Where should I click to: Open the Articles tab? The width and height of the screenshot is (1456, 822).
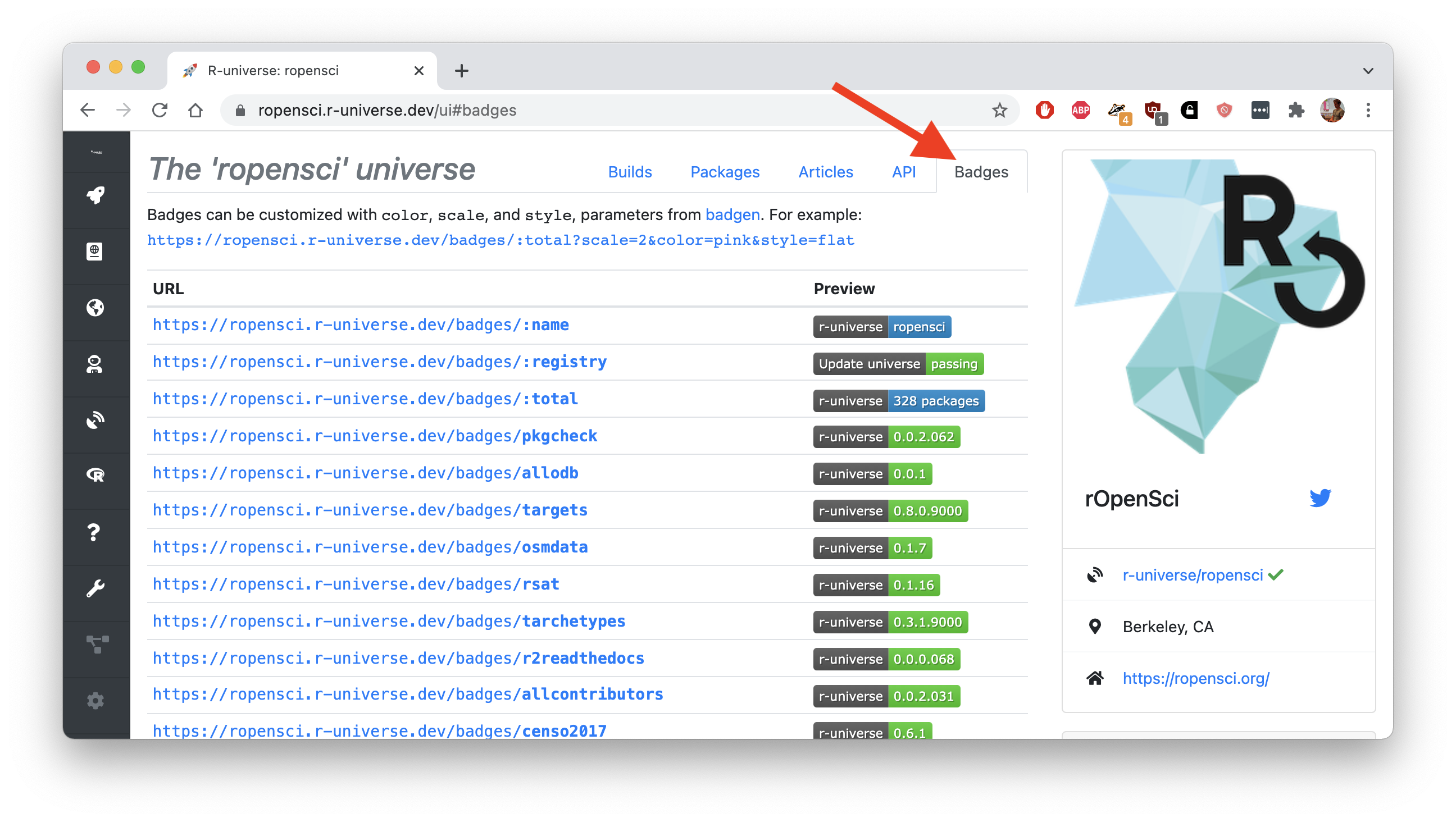pos(825,172)
